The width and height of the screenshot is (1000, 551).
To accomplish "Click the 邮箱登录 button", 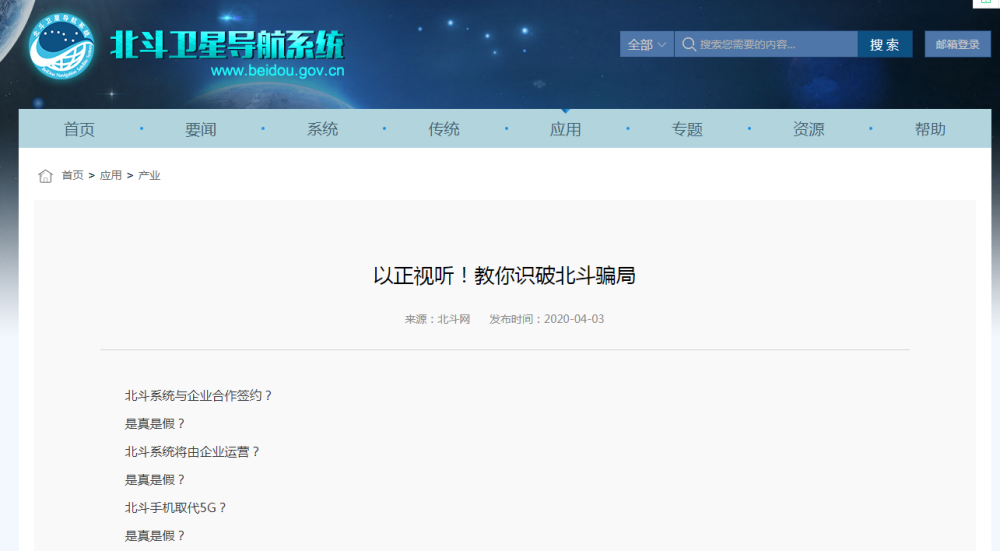I will [x=957, y=44].
